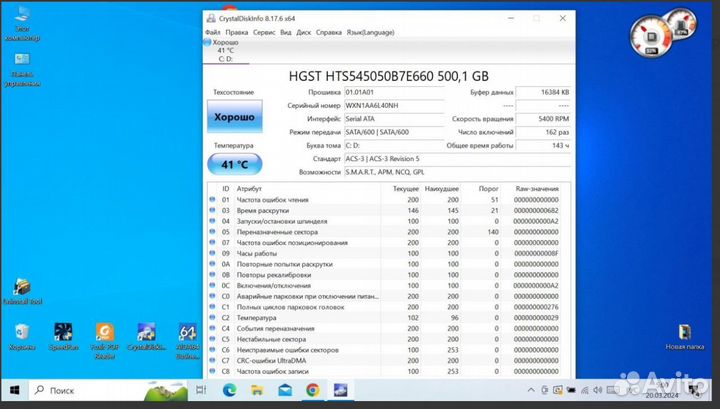Click the Стандарт field ACS-3 Revision 5

coord(457,159)
